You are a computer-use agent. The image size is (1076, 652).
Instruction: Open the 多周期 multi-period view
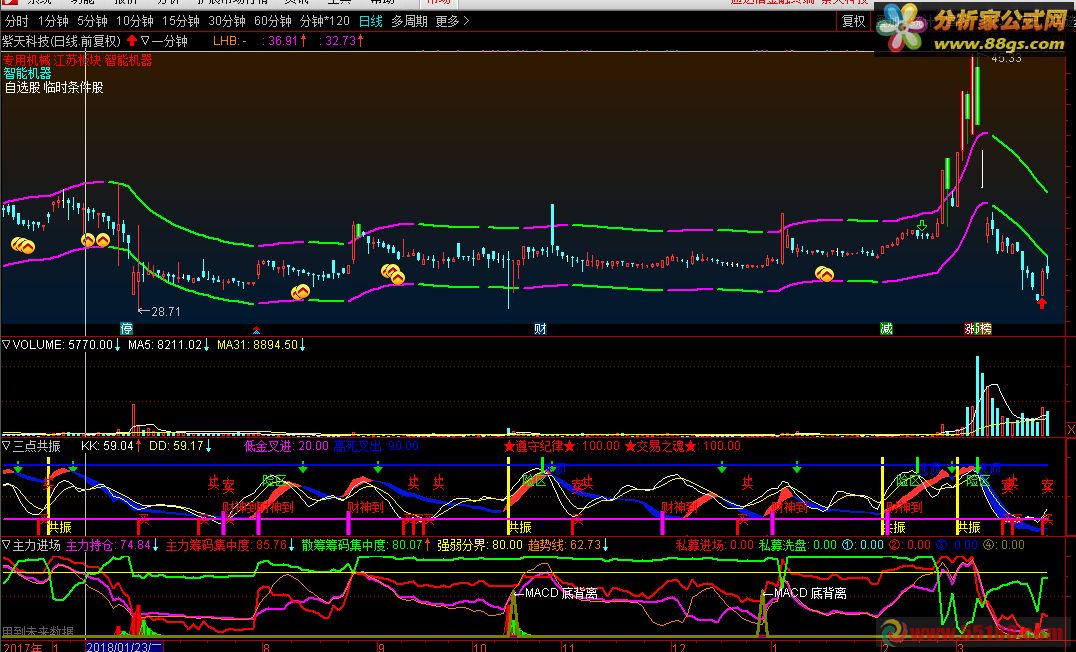pyautogui.click(x=409, y=21)
